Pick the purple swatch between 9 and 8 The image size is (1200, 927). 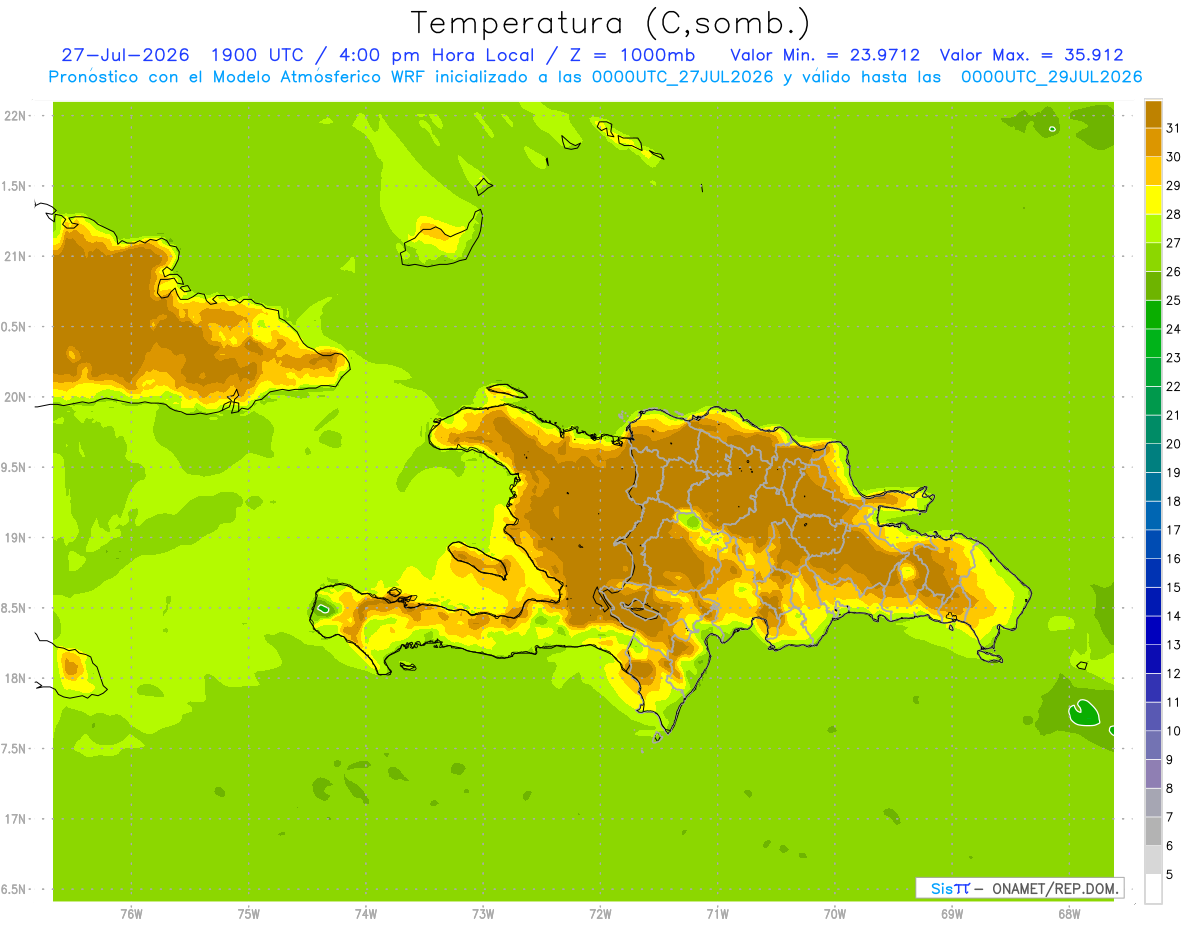point(1153,774)
